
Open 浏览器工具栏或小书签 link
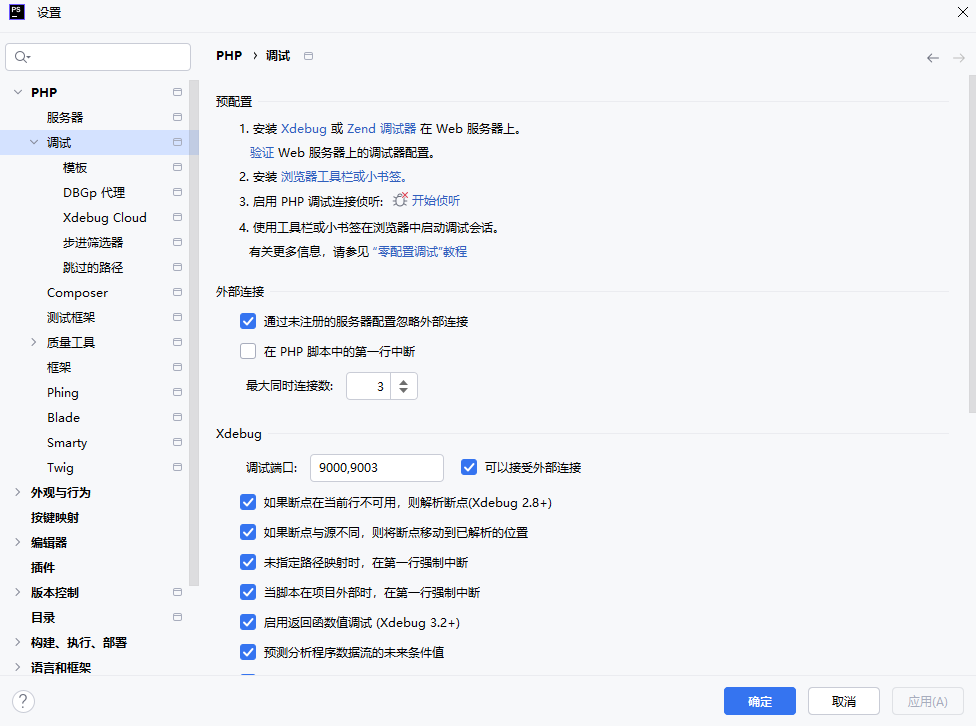point(344,177)
